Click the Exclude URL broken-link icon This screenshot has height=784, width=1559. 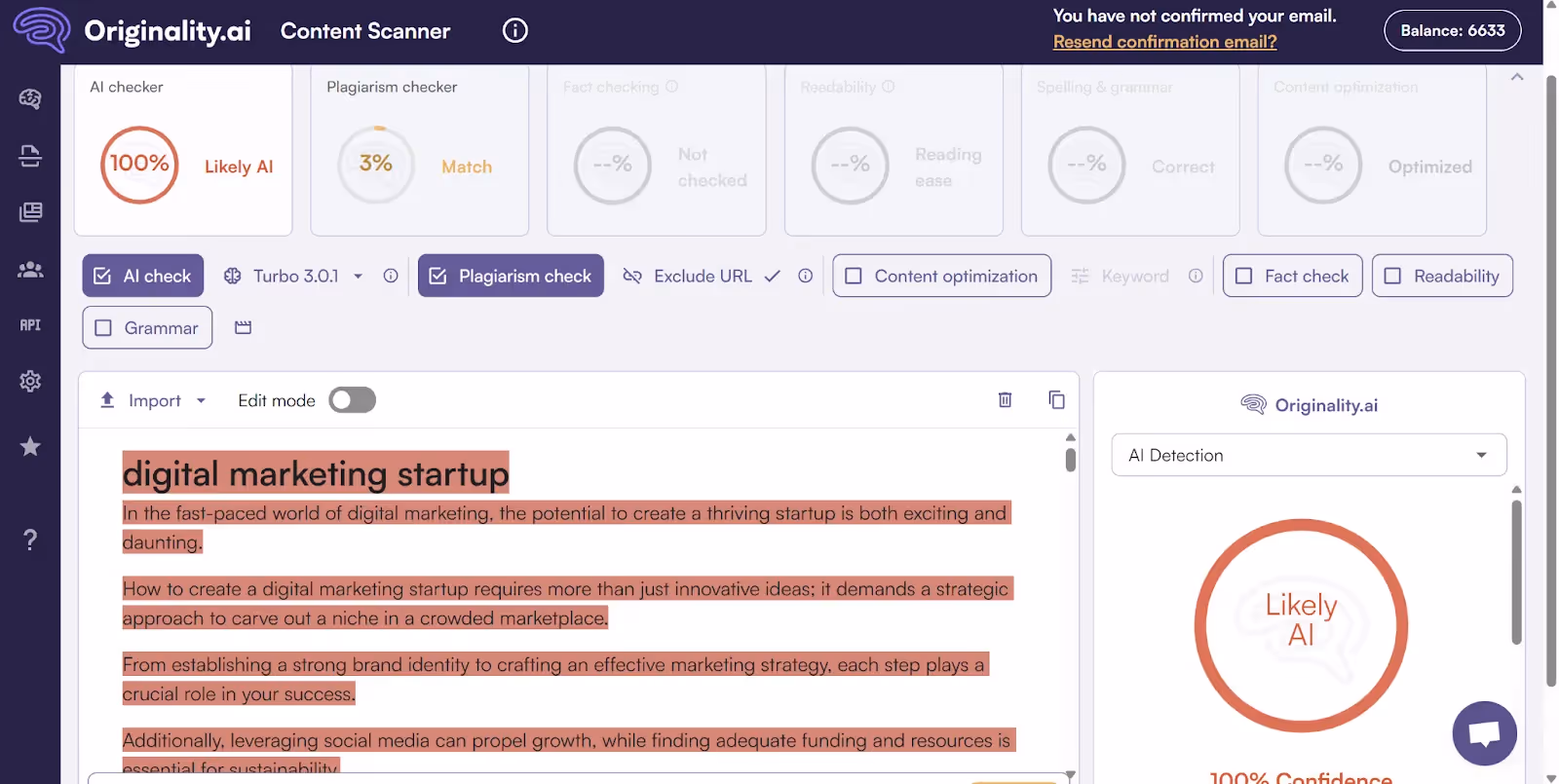coord(632,276)
